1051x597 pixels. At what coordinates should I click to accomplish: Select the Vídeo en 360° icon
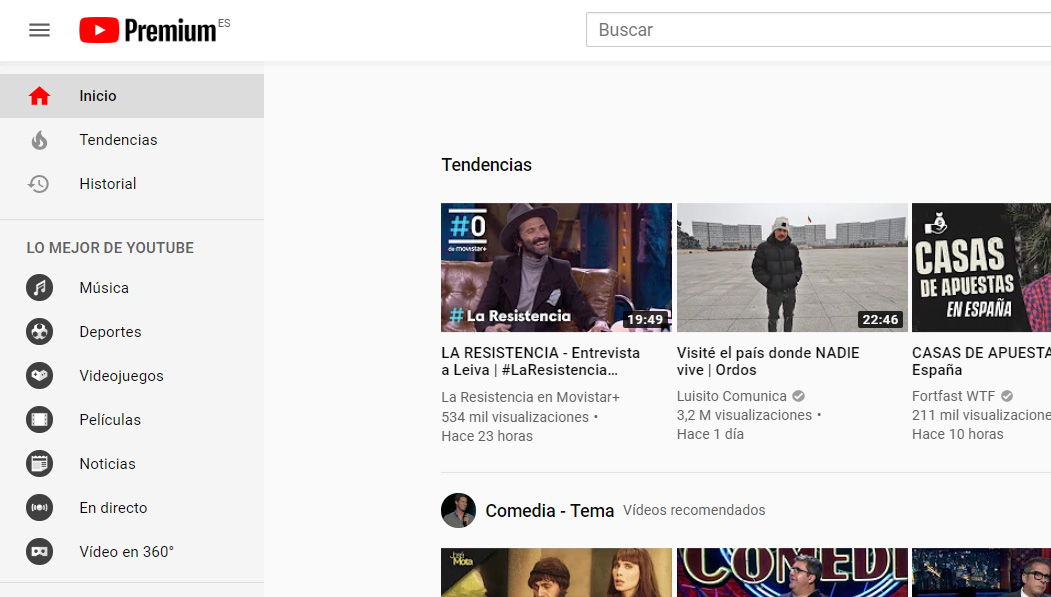pyautogui.click(x=39, y=551)
